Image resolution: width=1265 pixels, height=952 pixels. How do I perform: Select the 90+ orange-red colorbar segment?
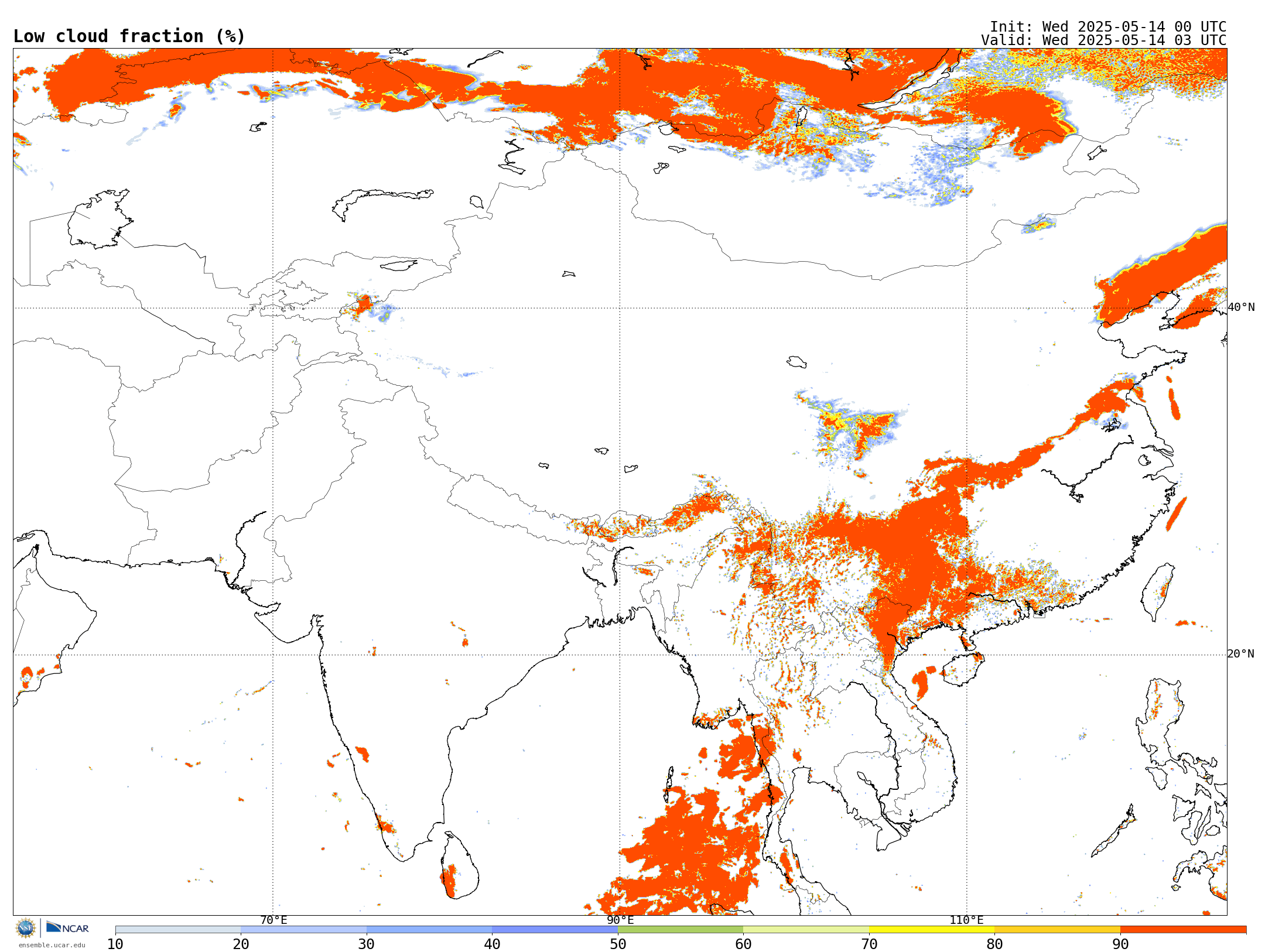(1183, 930)
